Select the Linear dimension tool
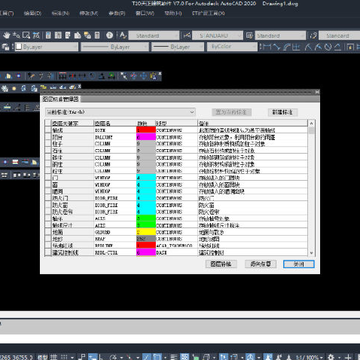 [x=267, y=47]
